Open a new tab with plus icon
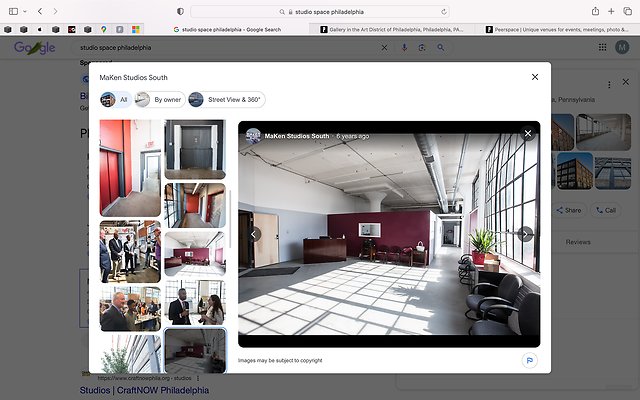The width and height of the screenshot is (640, 400). point(611,11)
